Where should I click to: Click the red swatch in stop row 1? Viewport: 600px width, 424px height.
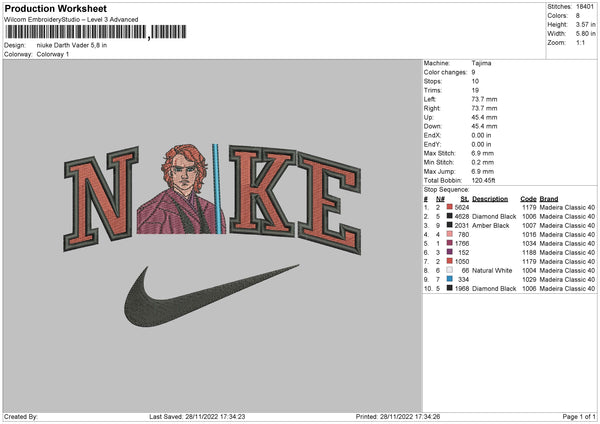click(x=450, y=207)
